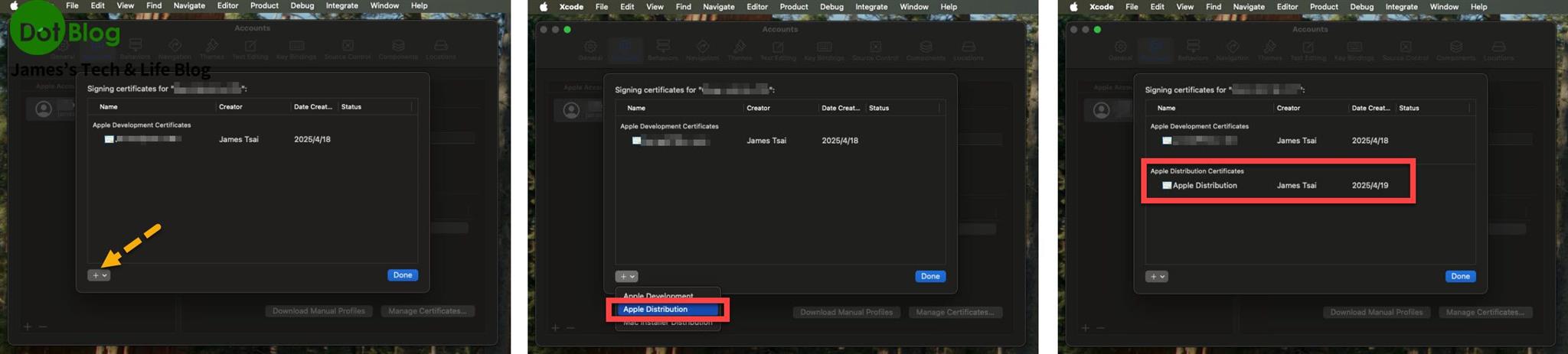
Task: Choose Apple Development from the popup menu
Action: [658, 296]
